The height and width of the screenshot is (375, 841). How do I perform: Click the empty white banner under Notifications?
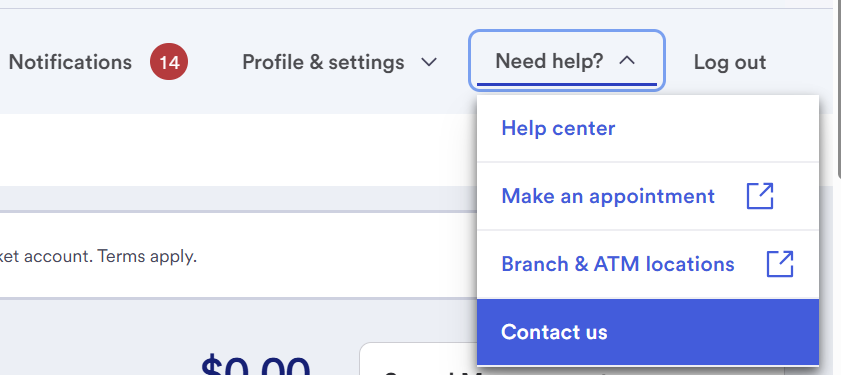(x=238, y=150)
